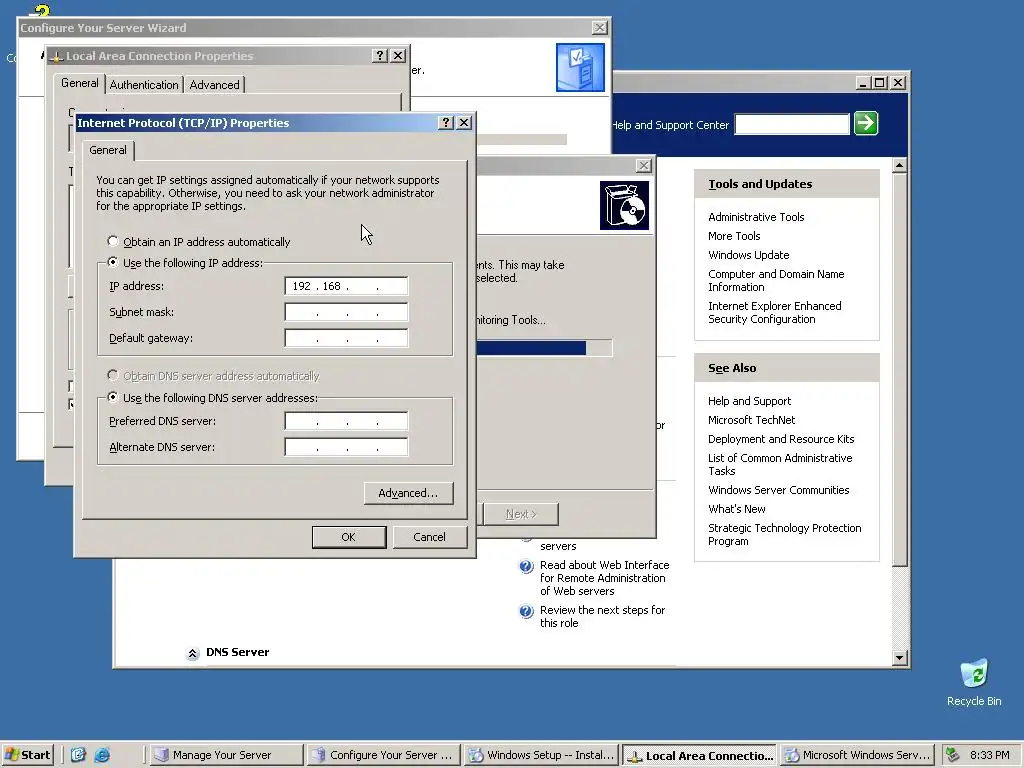Open Help and Support link under See Also
Screen dimensions: 1024x768
tap(749, 401)
